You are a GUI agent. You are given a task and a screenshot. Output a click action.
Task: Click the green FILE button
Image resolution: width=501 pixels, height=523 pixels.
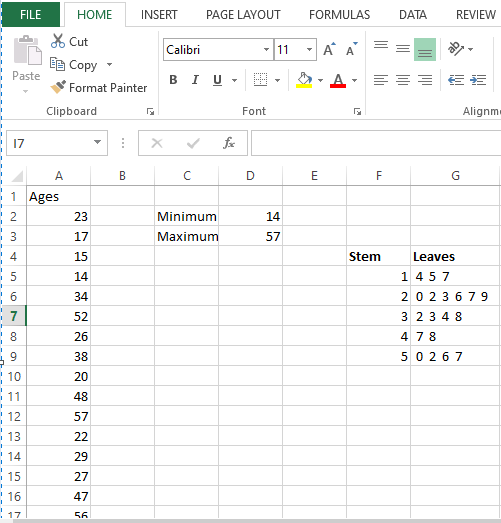coord(31,14)
